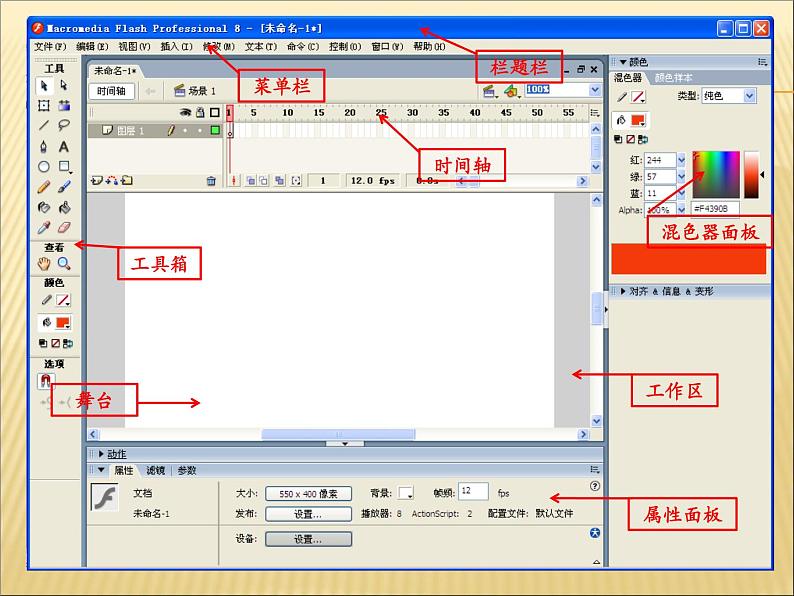794x596 pixels.
Task: Expand the 动作 panel
Action: point(101,454)
